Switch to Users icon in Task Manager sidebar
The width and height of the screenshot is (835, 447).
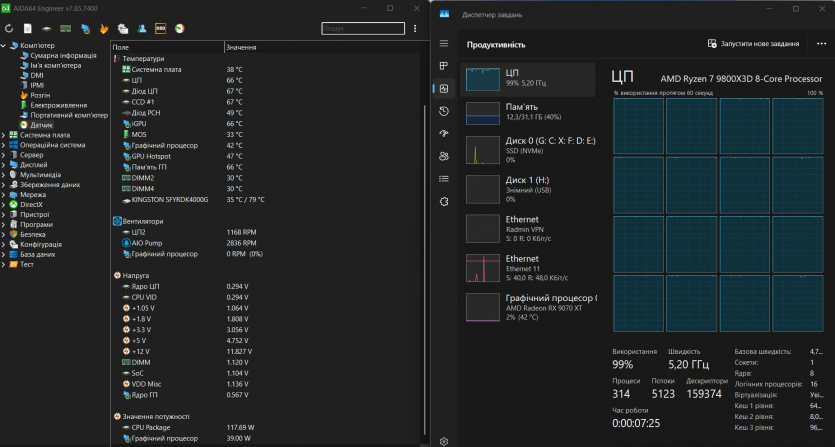click(444, 156)
